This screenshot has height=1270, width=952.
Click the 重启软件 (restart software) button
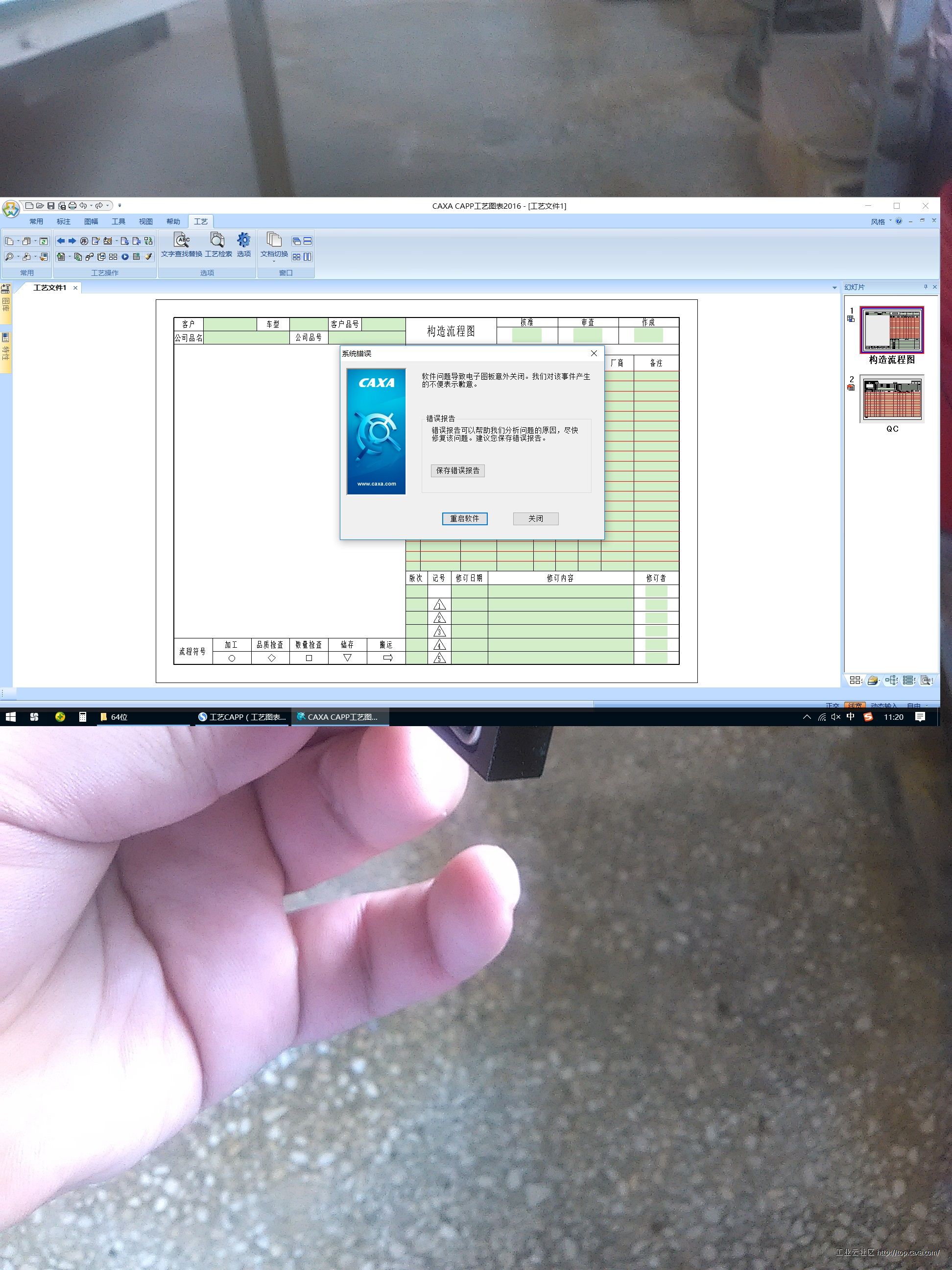pyautogui.click(x=464, y=518)
